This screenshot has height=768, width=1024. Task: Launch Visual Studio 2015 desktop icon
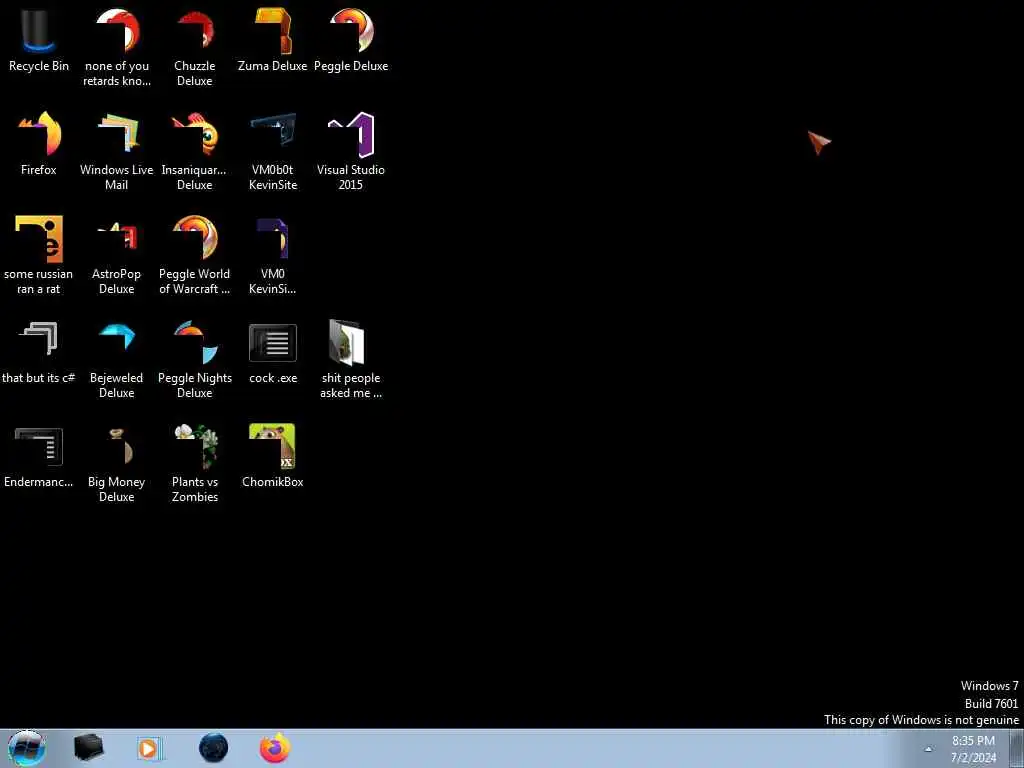[x=351, y=152]
